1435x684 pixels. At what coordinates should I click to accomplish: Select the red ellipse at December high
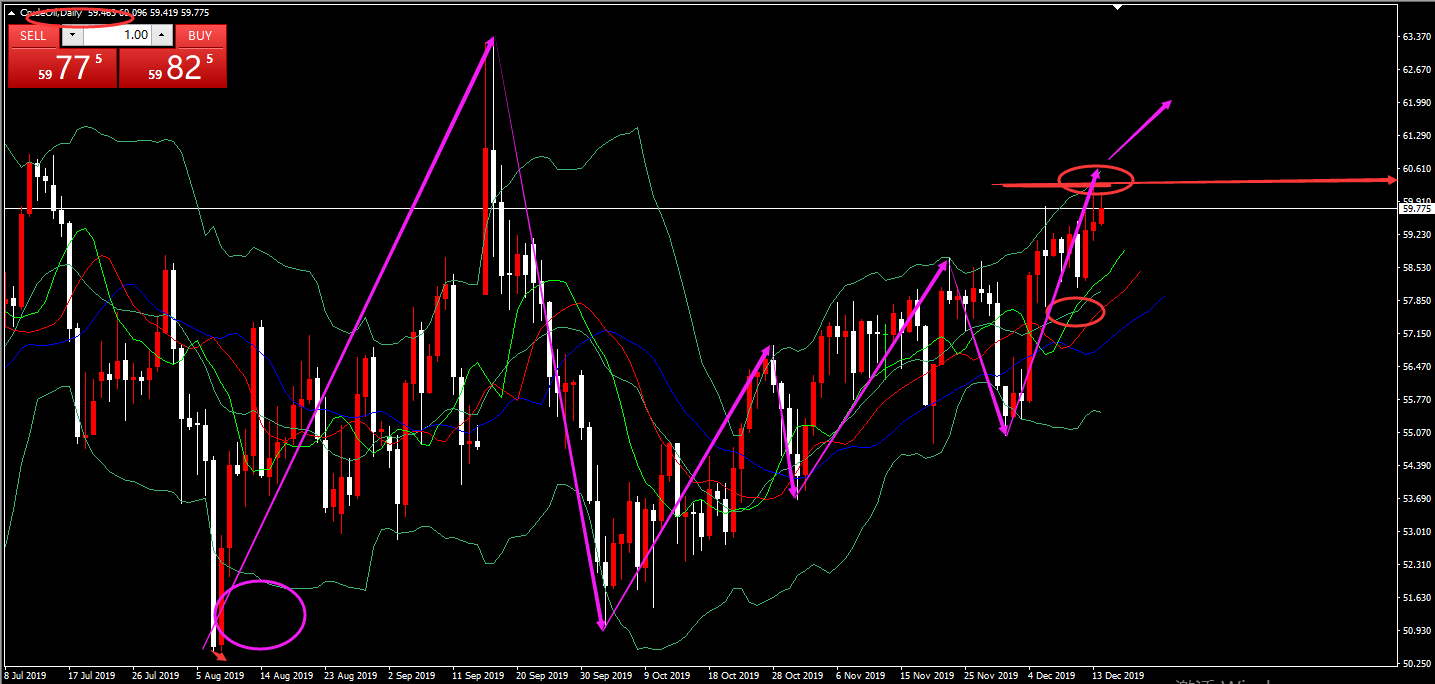(x=1096, y=179)
